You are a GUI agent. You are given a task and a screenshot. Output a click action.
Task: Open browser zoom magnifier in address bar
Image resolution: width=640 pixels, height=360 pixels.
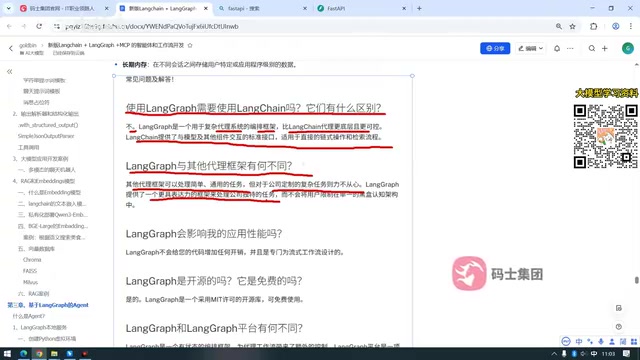point(558,26)
